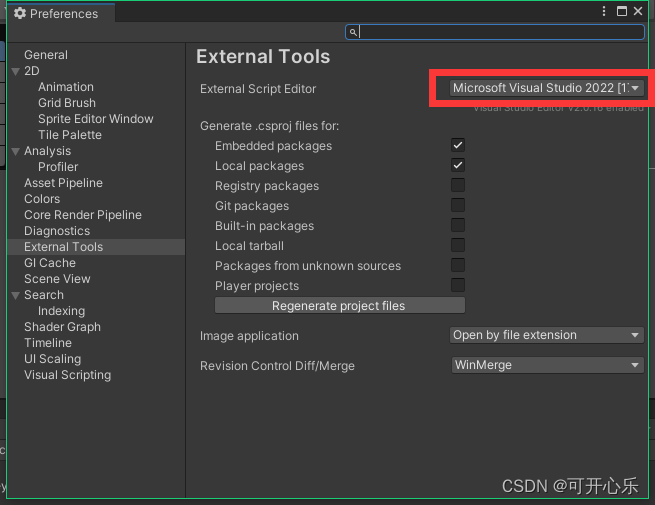This screenshot has height=505, width=655.
Task: Open Indexing preferences
Action: point(61,311)
